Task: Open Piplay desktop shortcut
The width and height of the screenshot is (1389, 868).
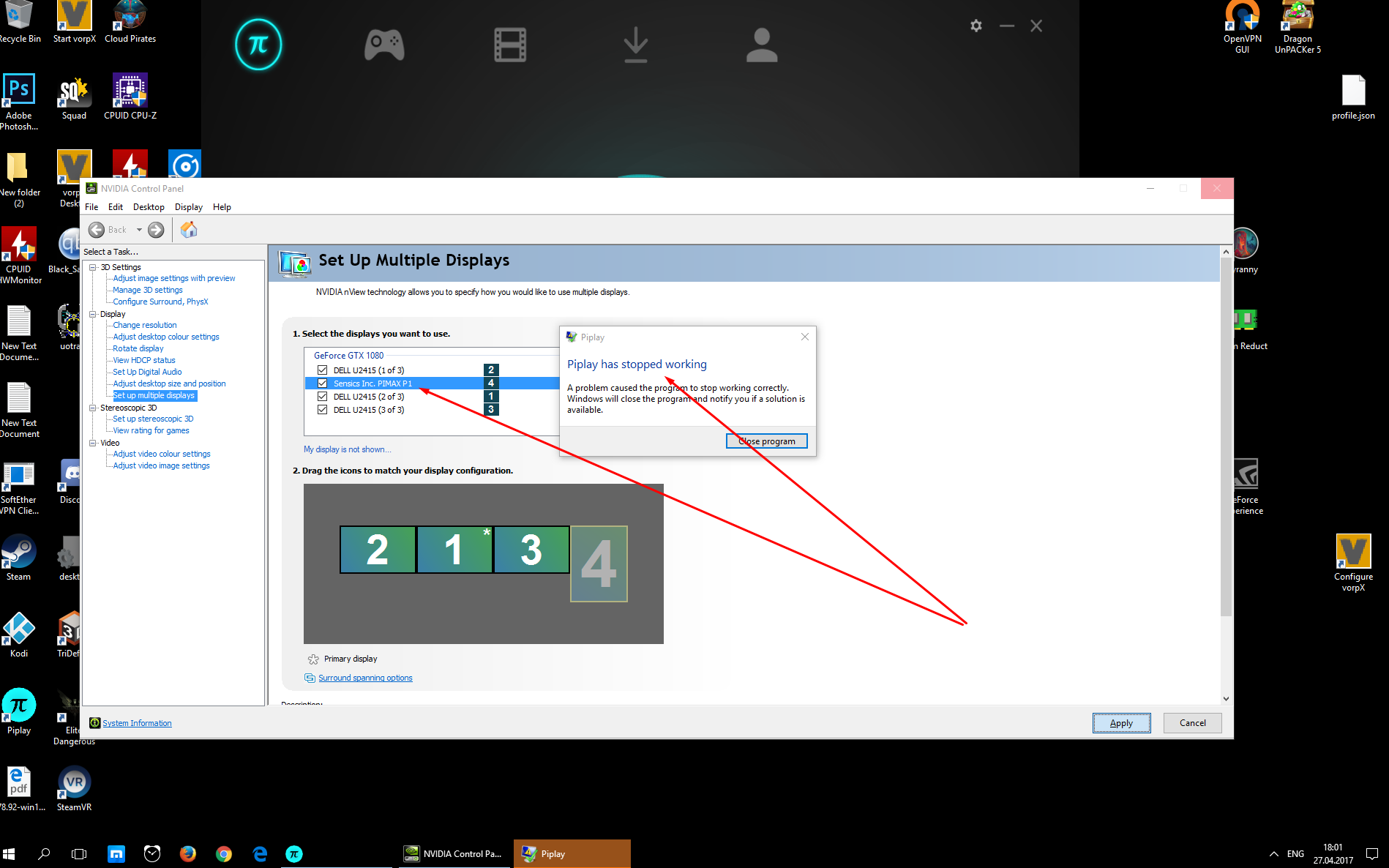Action: (19, 711)
